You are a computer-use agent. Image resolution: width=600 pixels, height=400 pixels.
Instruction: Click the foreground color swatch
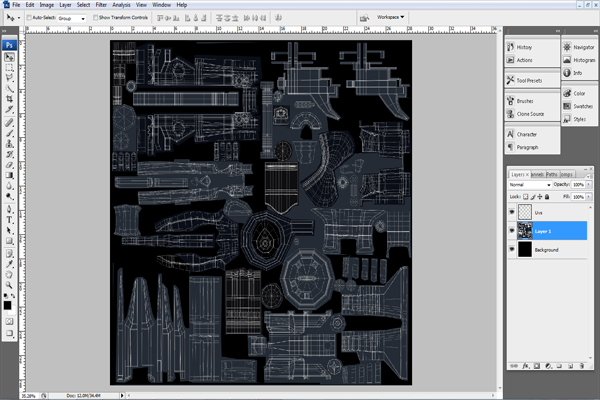tap(7, 305)
